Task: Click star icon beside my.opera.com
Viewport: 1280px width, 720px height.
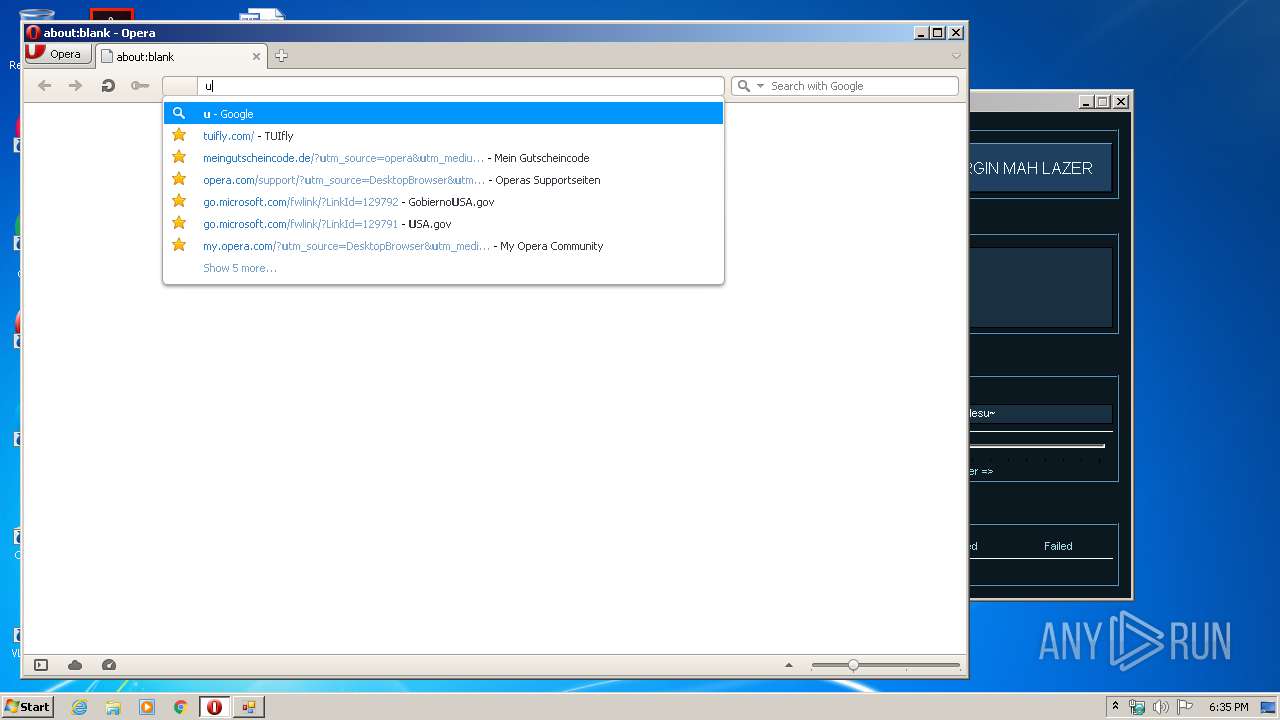Action: coord(179,245)
